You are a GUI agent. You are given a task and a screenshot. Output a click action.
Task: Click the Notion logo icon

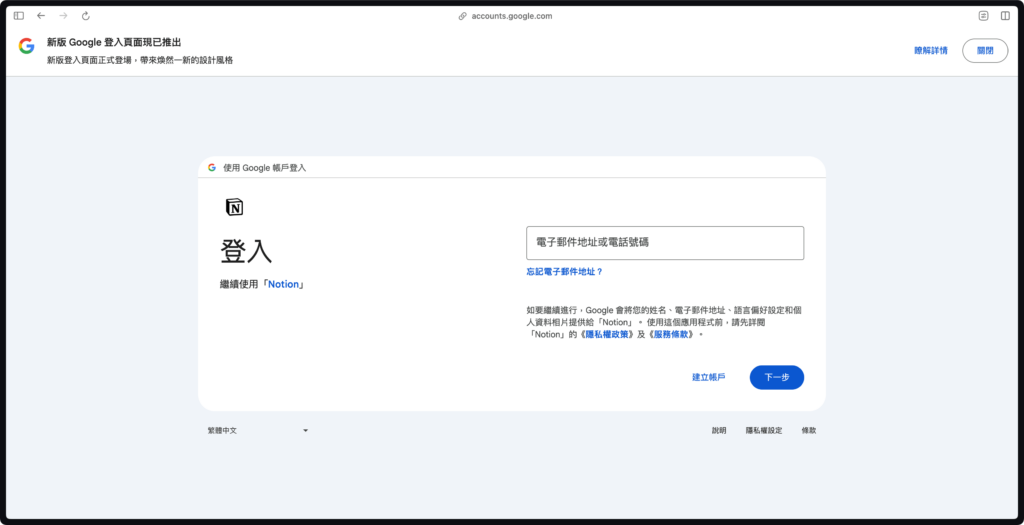(234, 207)
